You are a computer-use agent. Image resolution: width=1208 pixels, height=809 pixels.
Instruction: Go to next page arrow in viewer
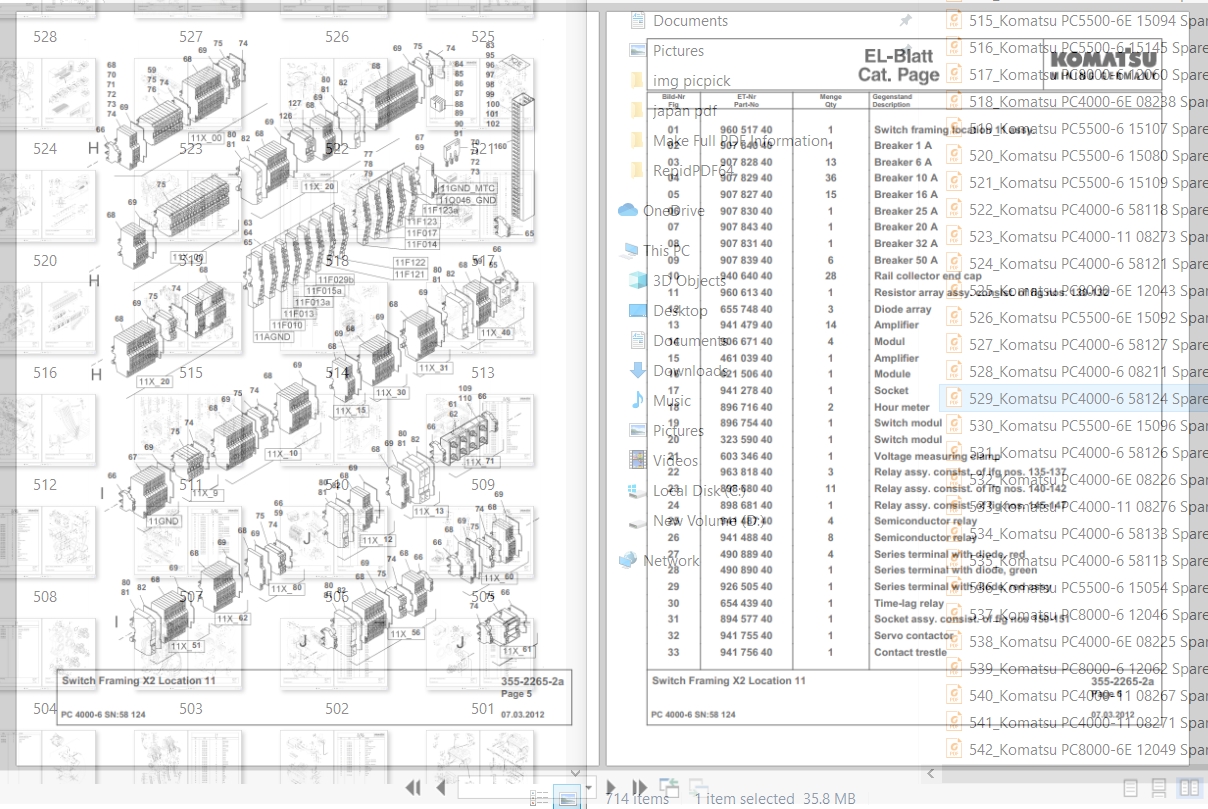coord(611,788)
